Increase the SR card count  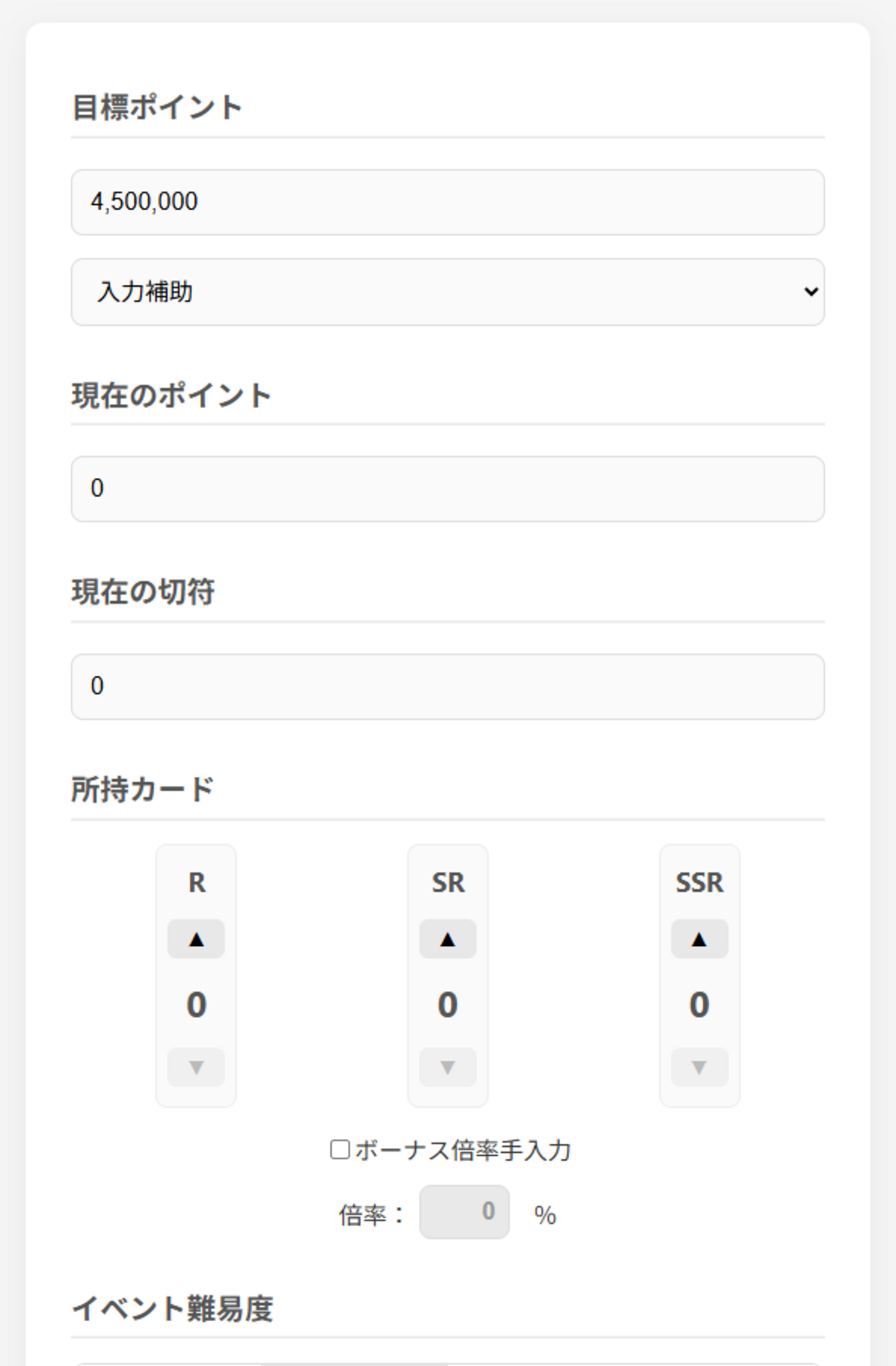pos(448,938)
